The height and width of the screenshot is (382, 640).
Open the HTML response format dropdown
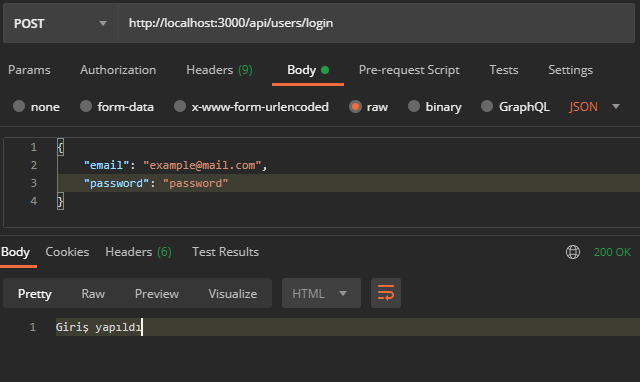(x=321, y=293)
